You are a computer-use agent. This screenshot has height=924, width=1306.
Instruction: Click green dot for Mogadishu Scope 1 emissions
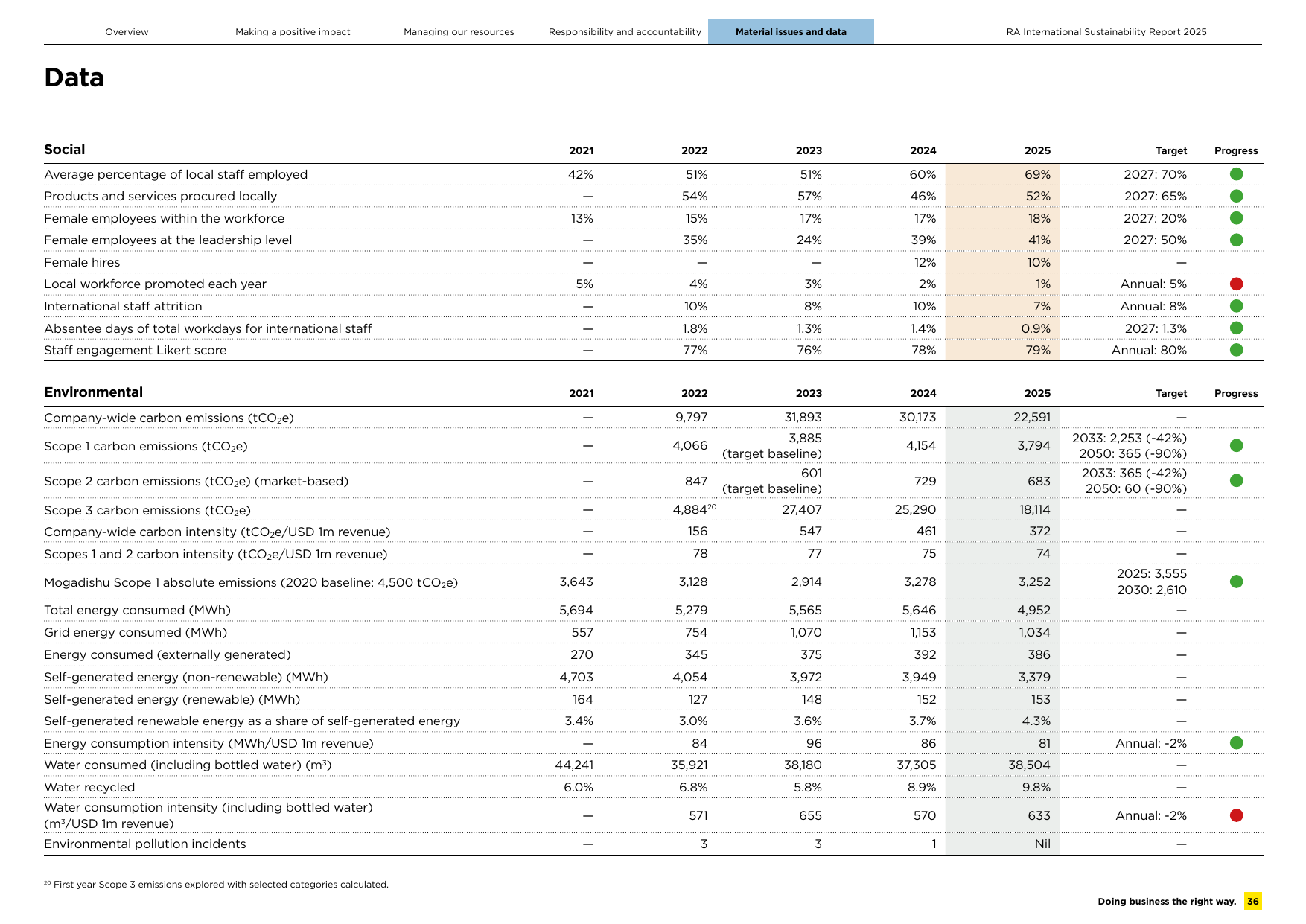(1237, 582)
